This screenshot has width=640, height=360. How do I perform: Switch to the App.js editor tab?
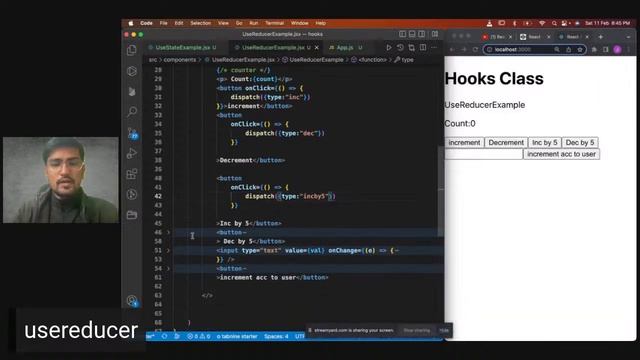point(345,48)
